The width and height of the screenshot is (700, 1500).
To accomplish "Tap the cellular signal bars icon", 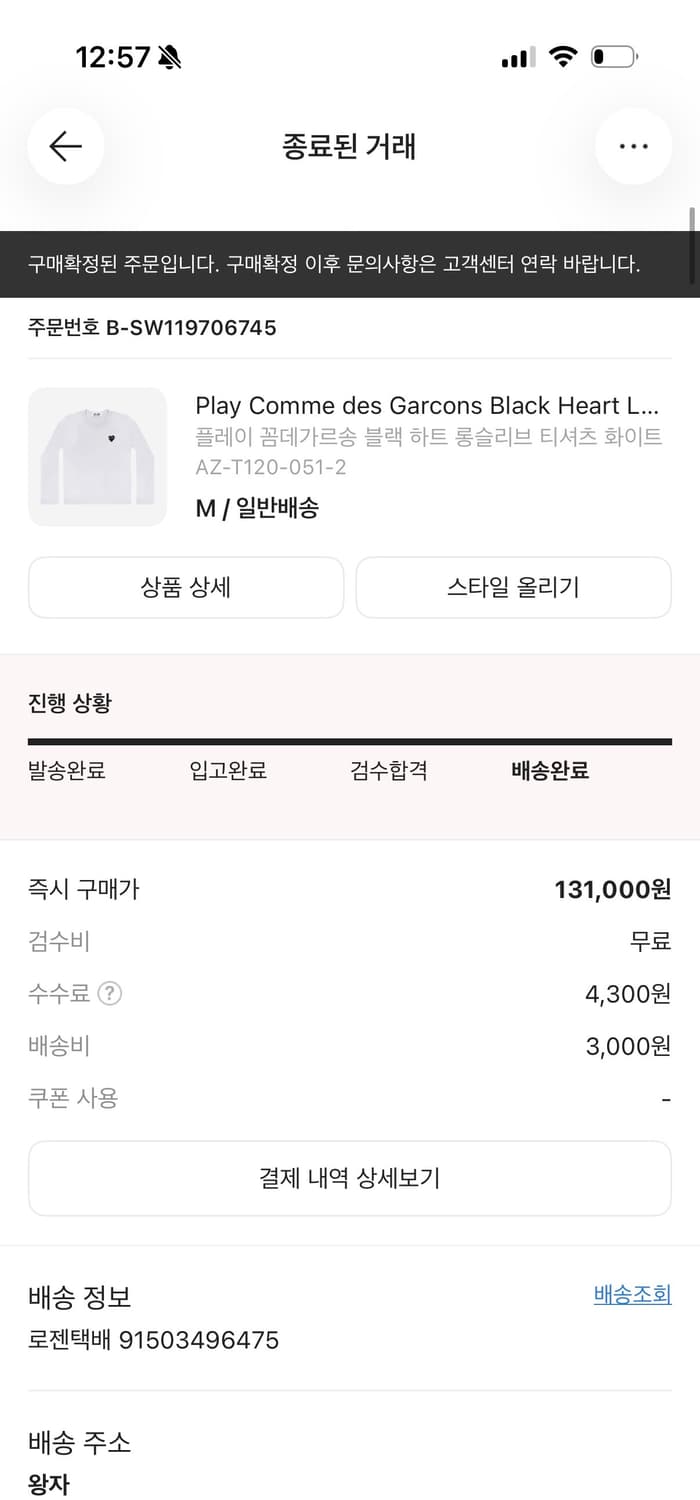I will point(516,58).
